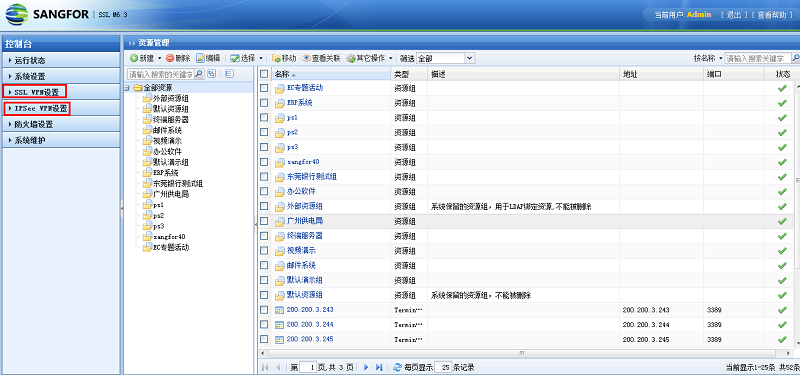This screenshot has height=375, width=800.
Task: Expand the 系统设置 sidebar section
Action: pos(61,77)
